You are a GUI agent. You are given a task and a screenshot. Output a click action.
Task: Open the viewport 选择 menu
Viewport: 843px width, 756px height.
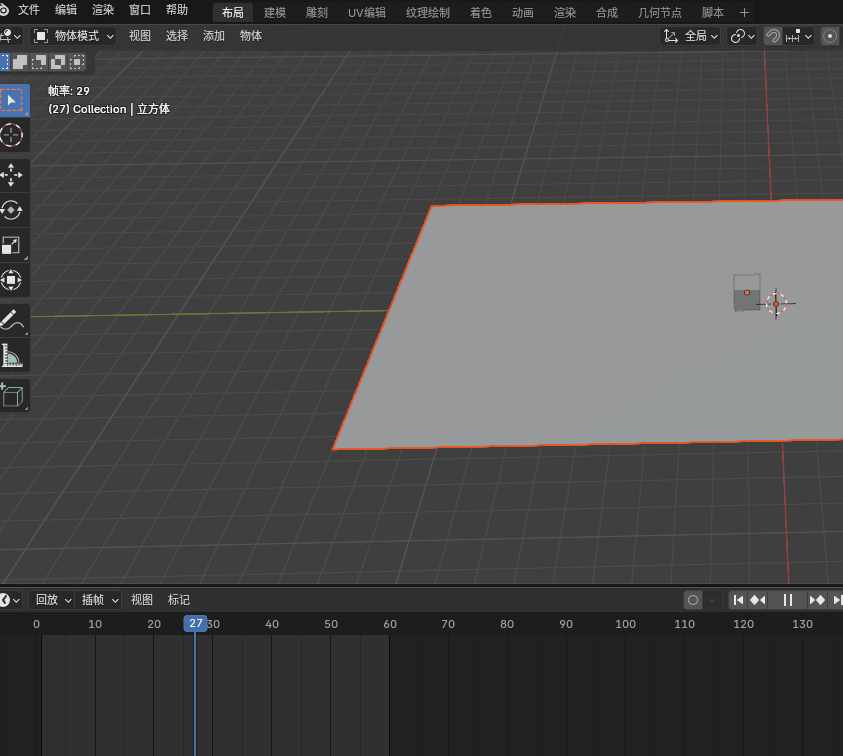(177, 36)
